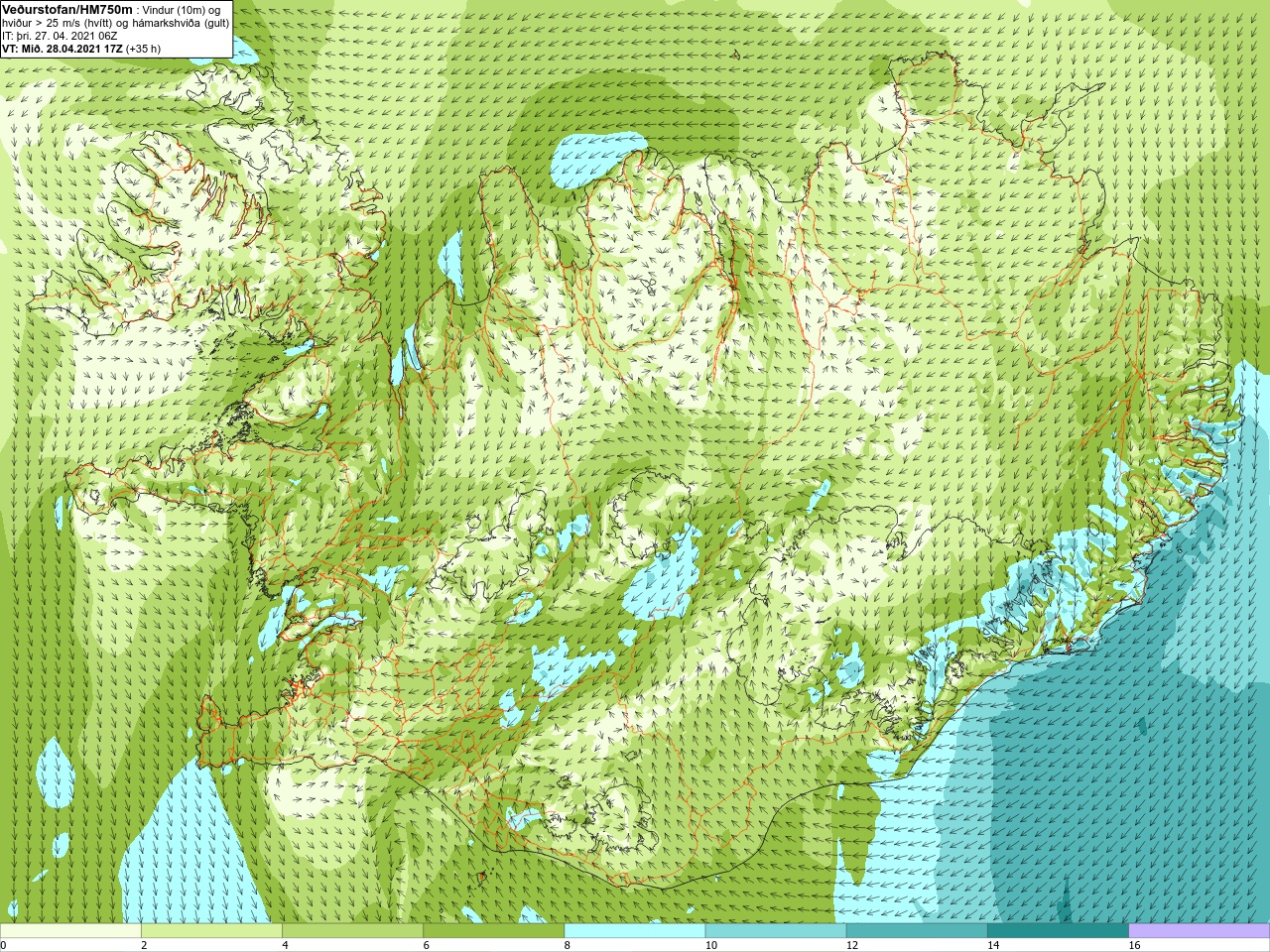This screenshot has height=952, width=1270.
Task: Click the purple legend segment above 16
Action: (1200, 930)
